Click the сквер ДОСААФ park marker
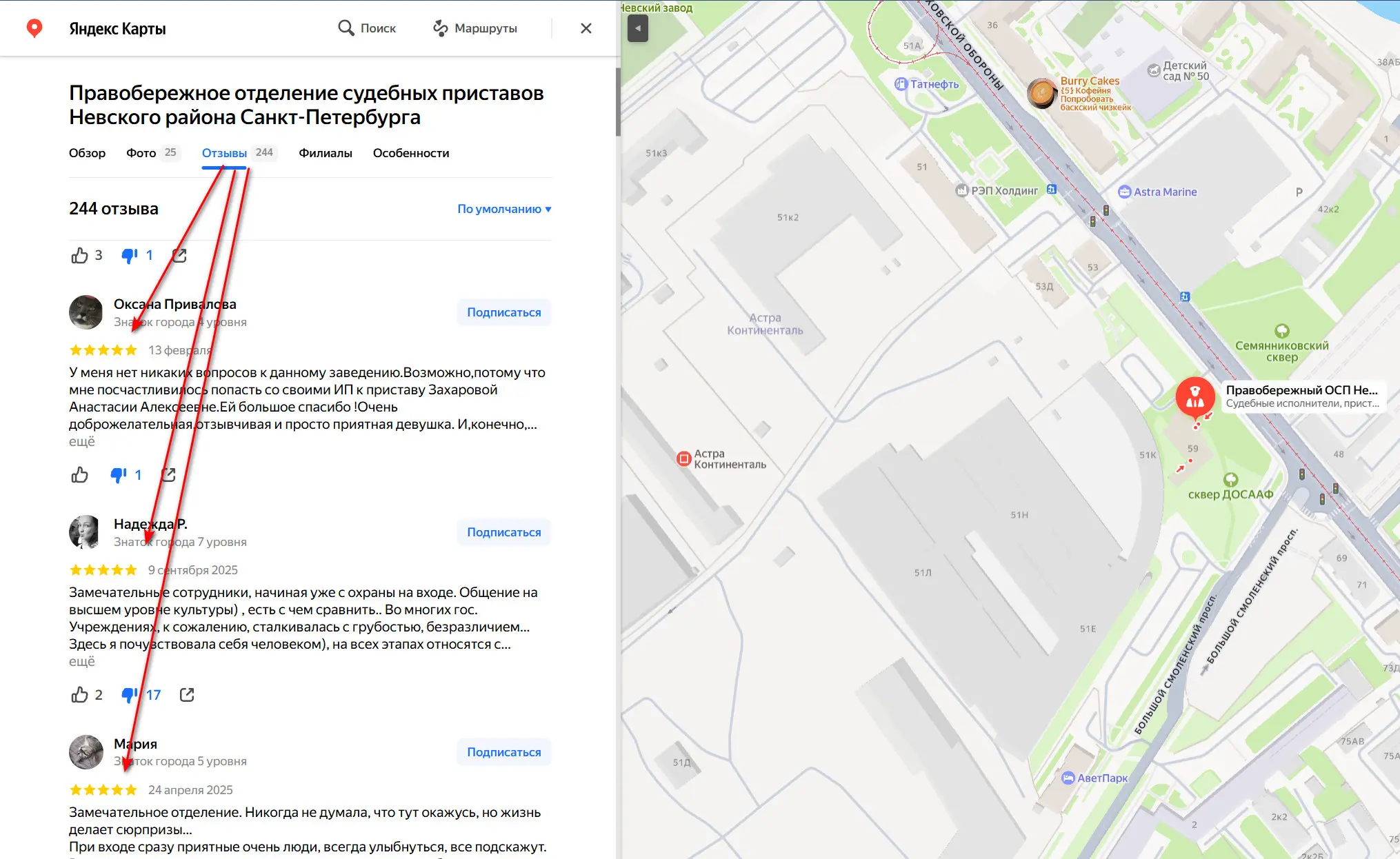 click(1230, 479)
